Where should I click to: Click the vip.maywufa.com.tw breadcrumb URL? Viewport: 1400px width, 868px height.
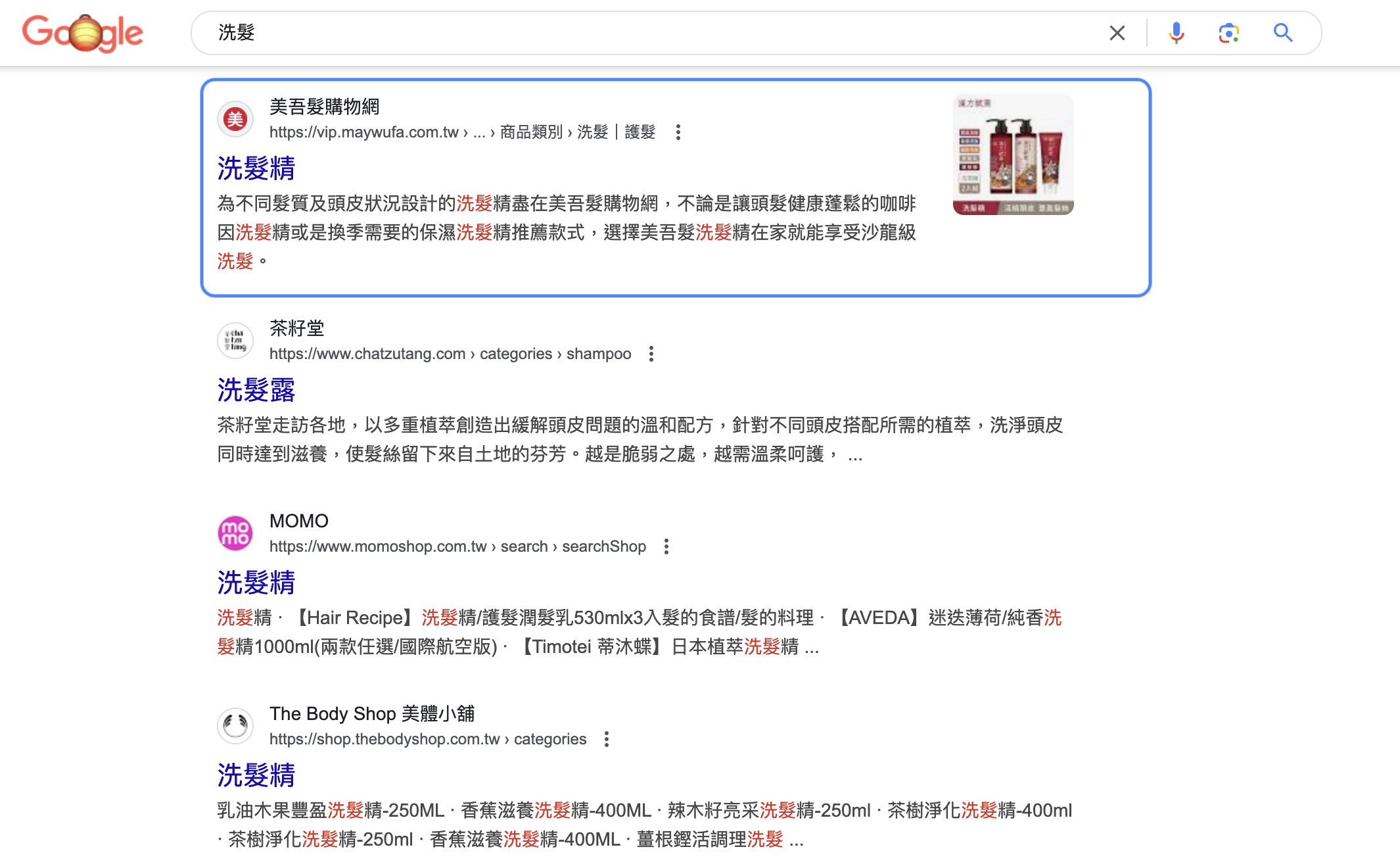tap(363, 132)
